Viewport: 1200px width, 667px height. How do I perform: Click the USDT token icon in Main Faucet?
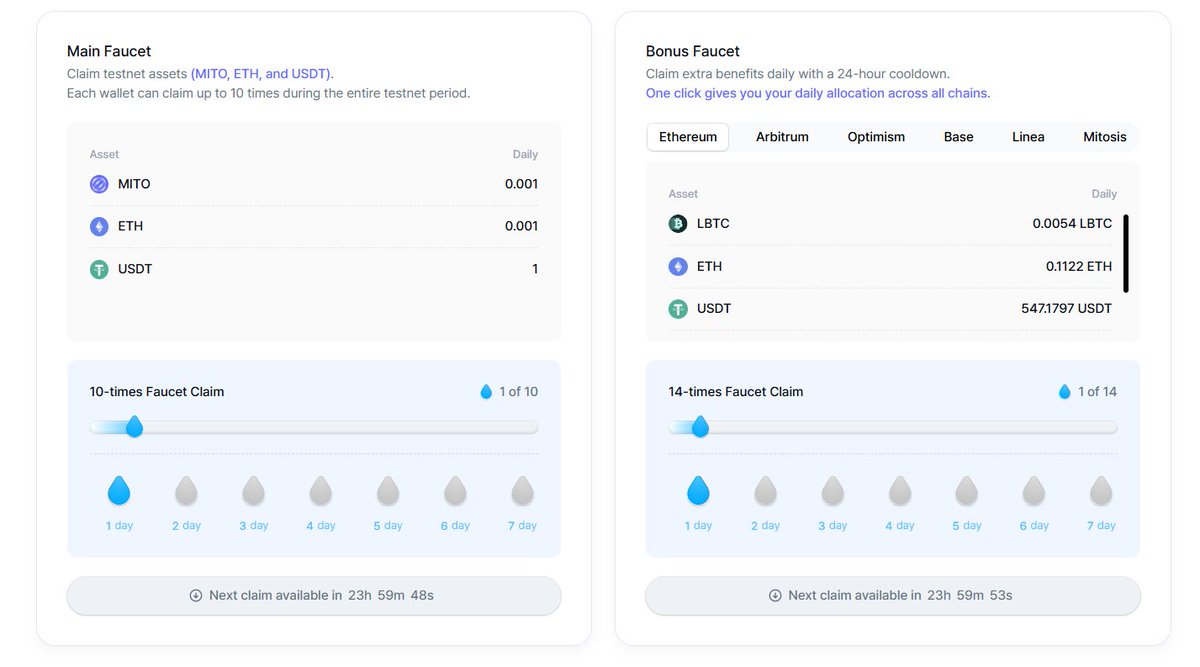coord(99,269)
